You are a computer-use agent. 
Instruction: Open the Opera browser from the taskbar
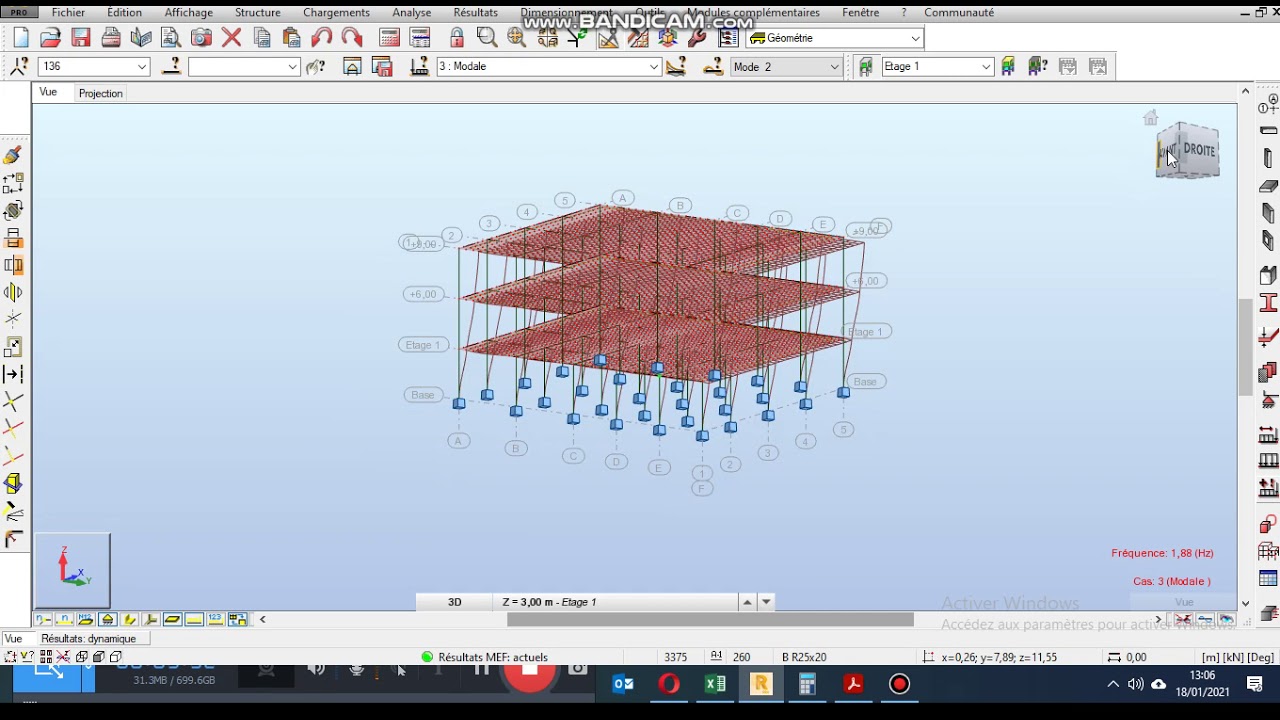pyautogui.click(x=669, y=684)
